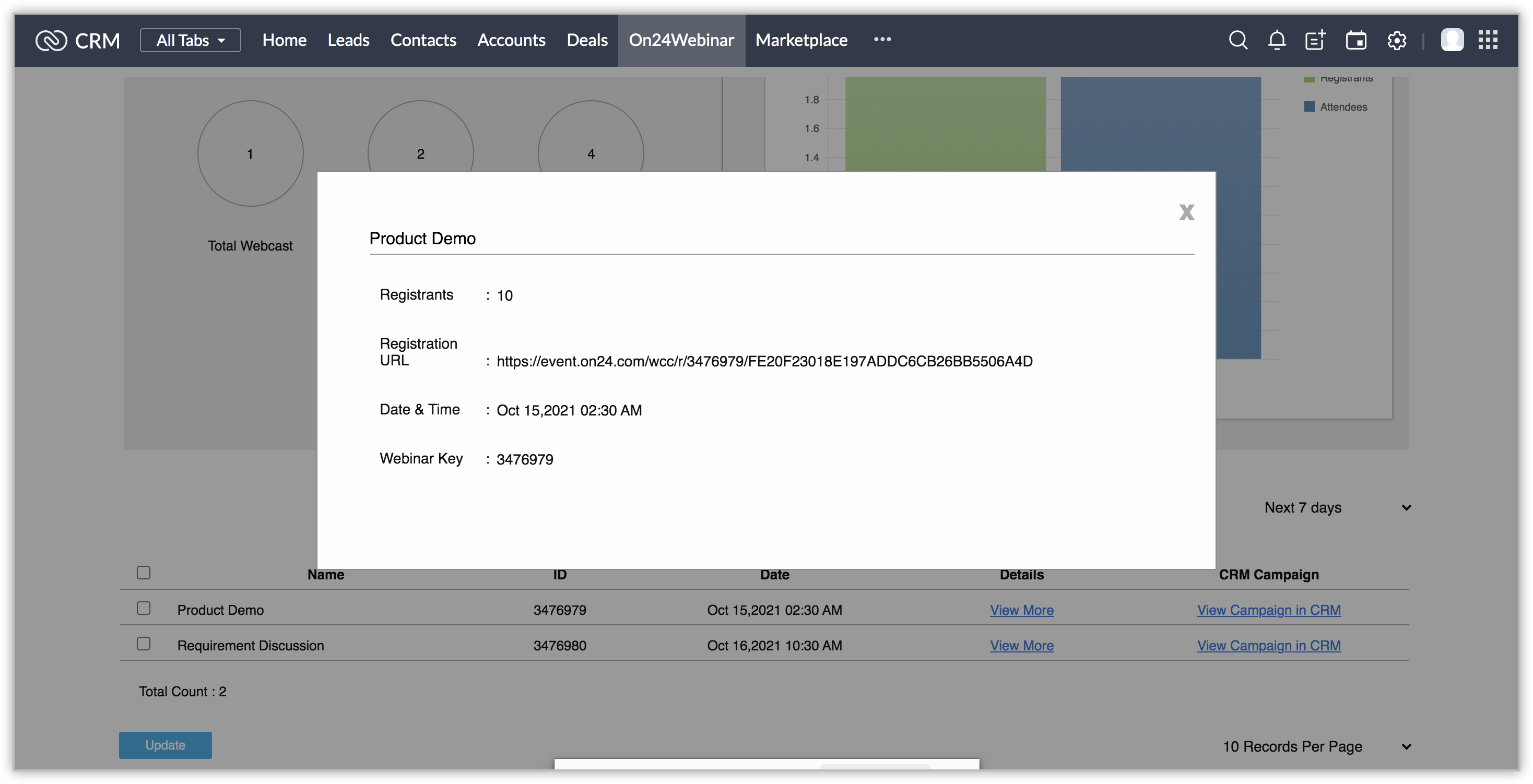The height and width of the screenshot is (784, 1533).
Task: Close the Product Demo popup
Action: coord(1186,212)
